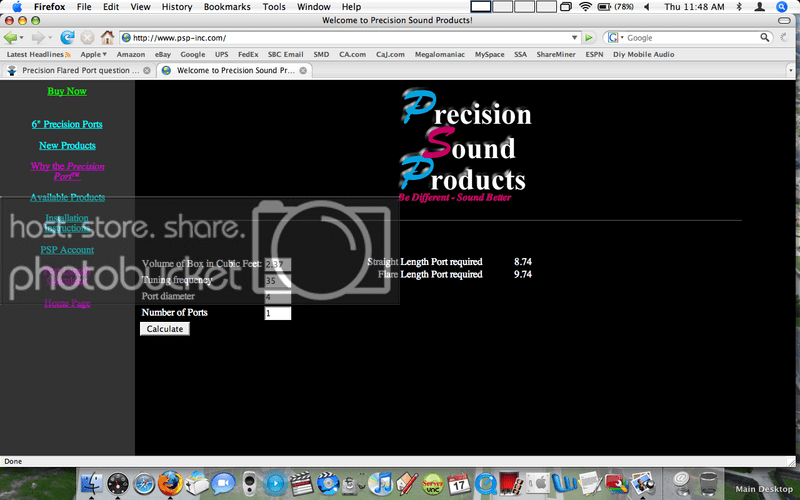
Task: Open iDVD disc icon in the dock
Action: click(328, 483)
